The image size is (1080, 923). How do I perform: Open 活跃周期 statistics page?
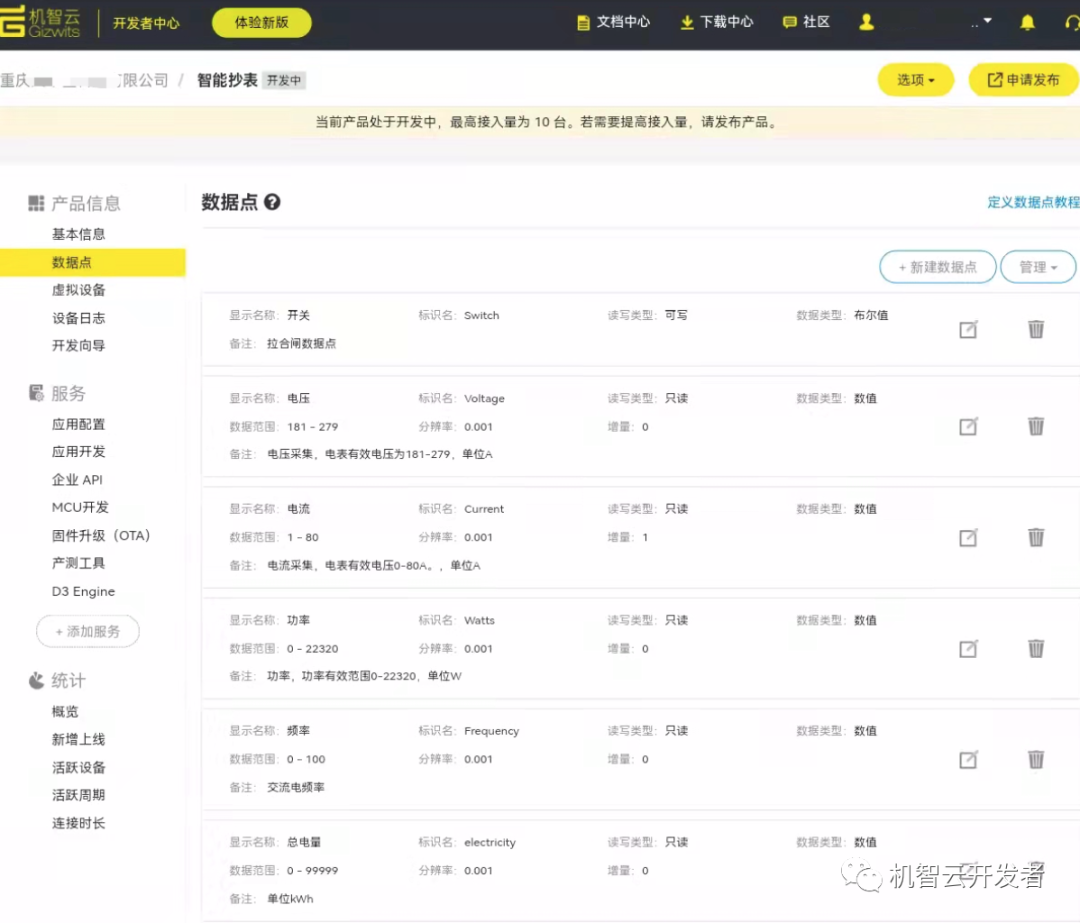point(79,795)
